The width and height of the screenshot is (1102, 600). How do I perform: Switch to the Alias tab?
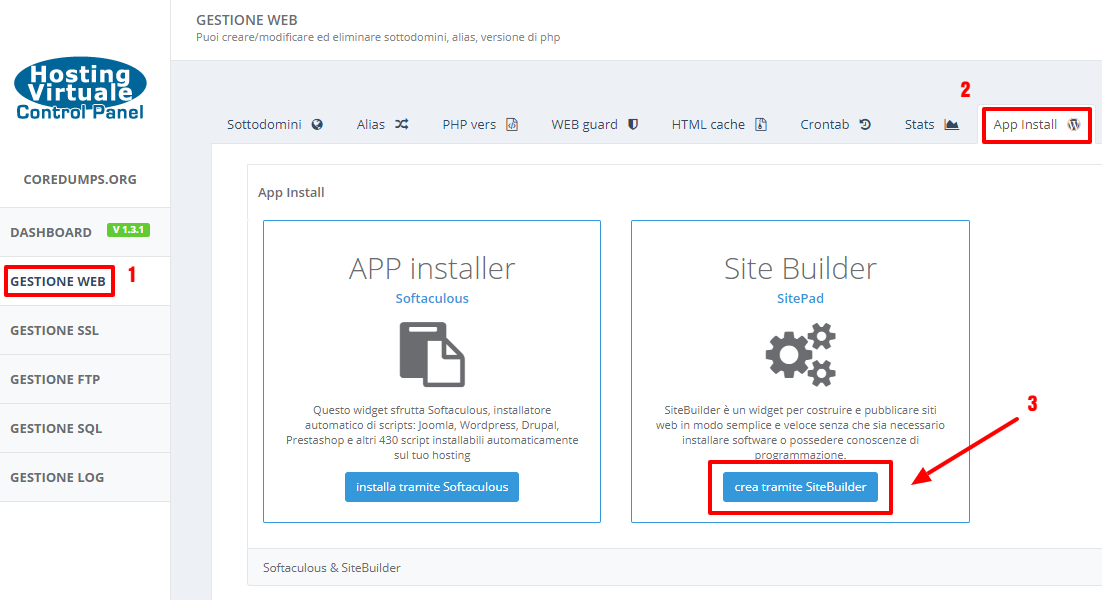(382, 124)
